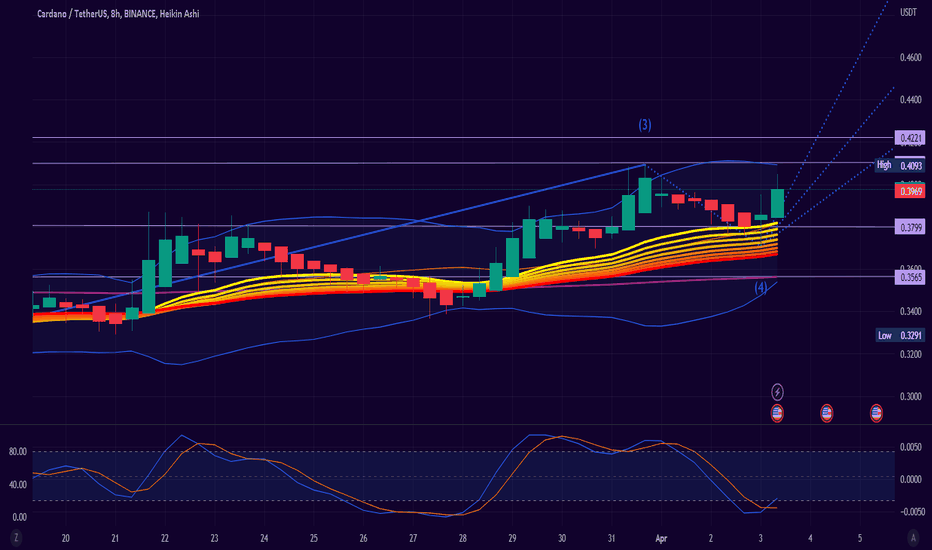Click the red 0.3969 current price label
This screenshot has height=550, width=932.
click(910, 191)
